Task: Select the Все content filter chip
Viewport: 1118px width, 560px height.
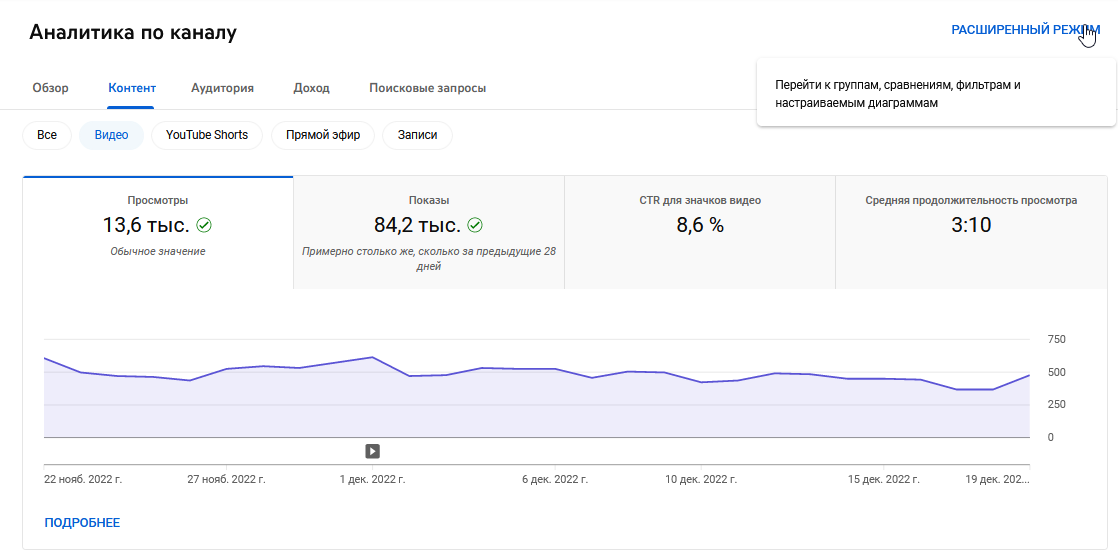Action: (47, 135)
